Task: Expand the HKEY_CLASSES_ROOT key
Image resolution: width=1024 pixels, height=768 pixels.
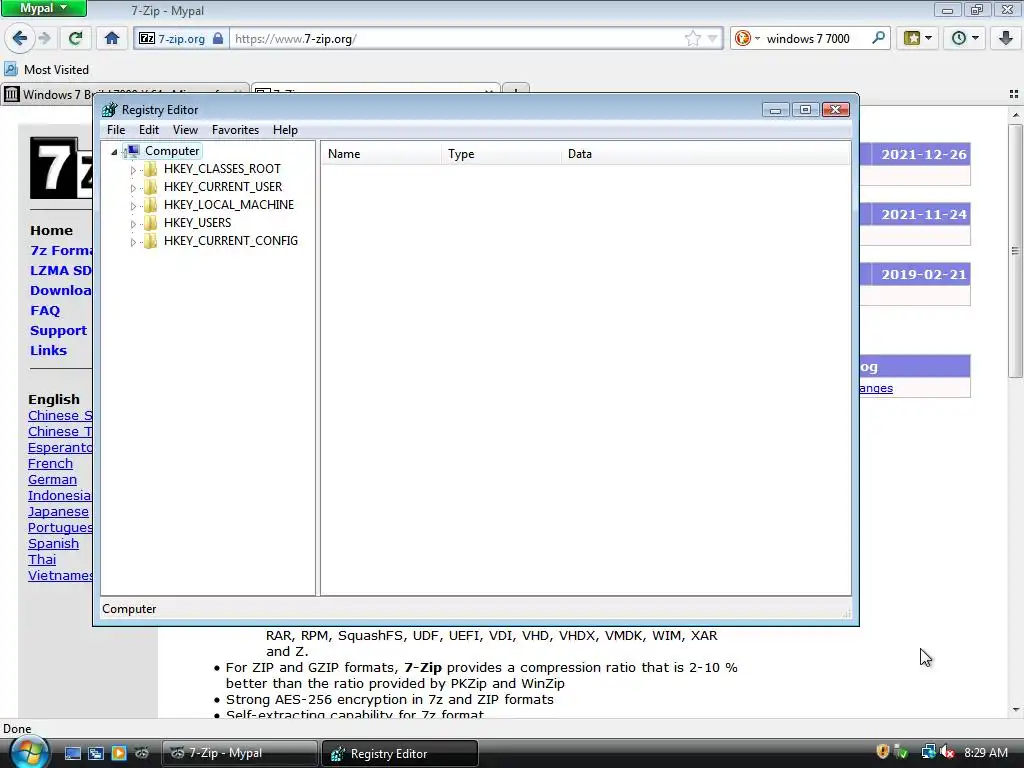Action: pos(133,170)
